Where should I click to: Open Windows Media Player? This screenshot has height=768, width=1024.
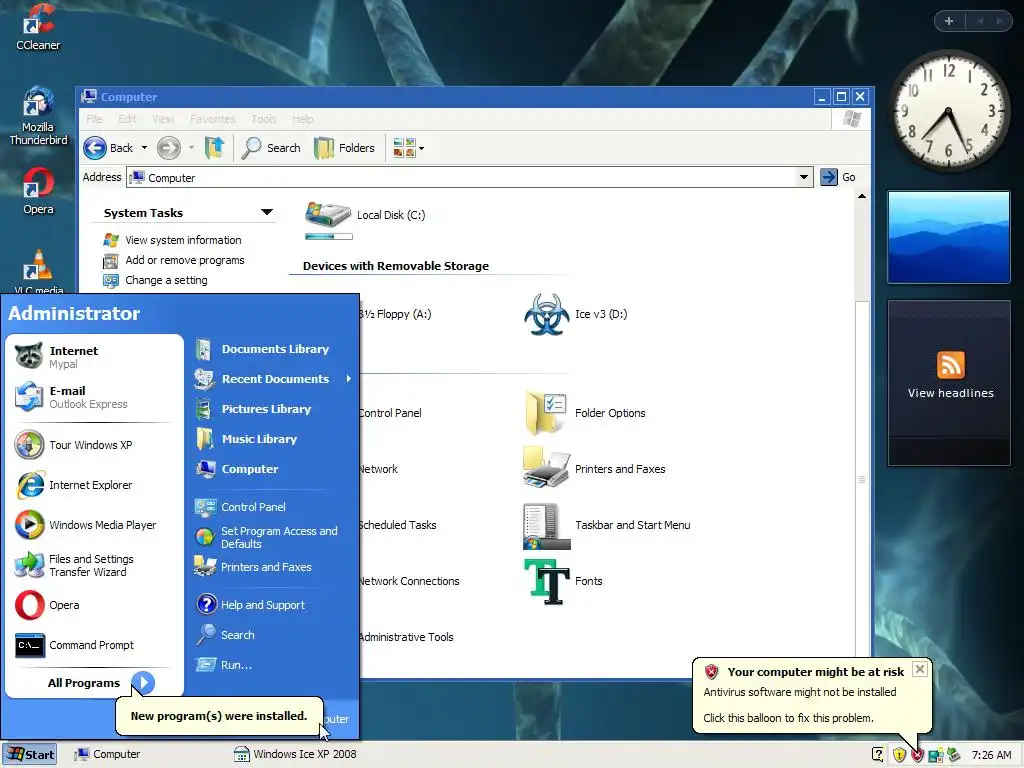[x=93, y=525]
